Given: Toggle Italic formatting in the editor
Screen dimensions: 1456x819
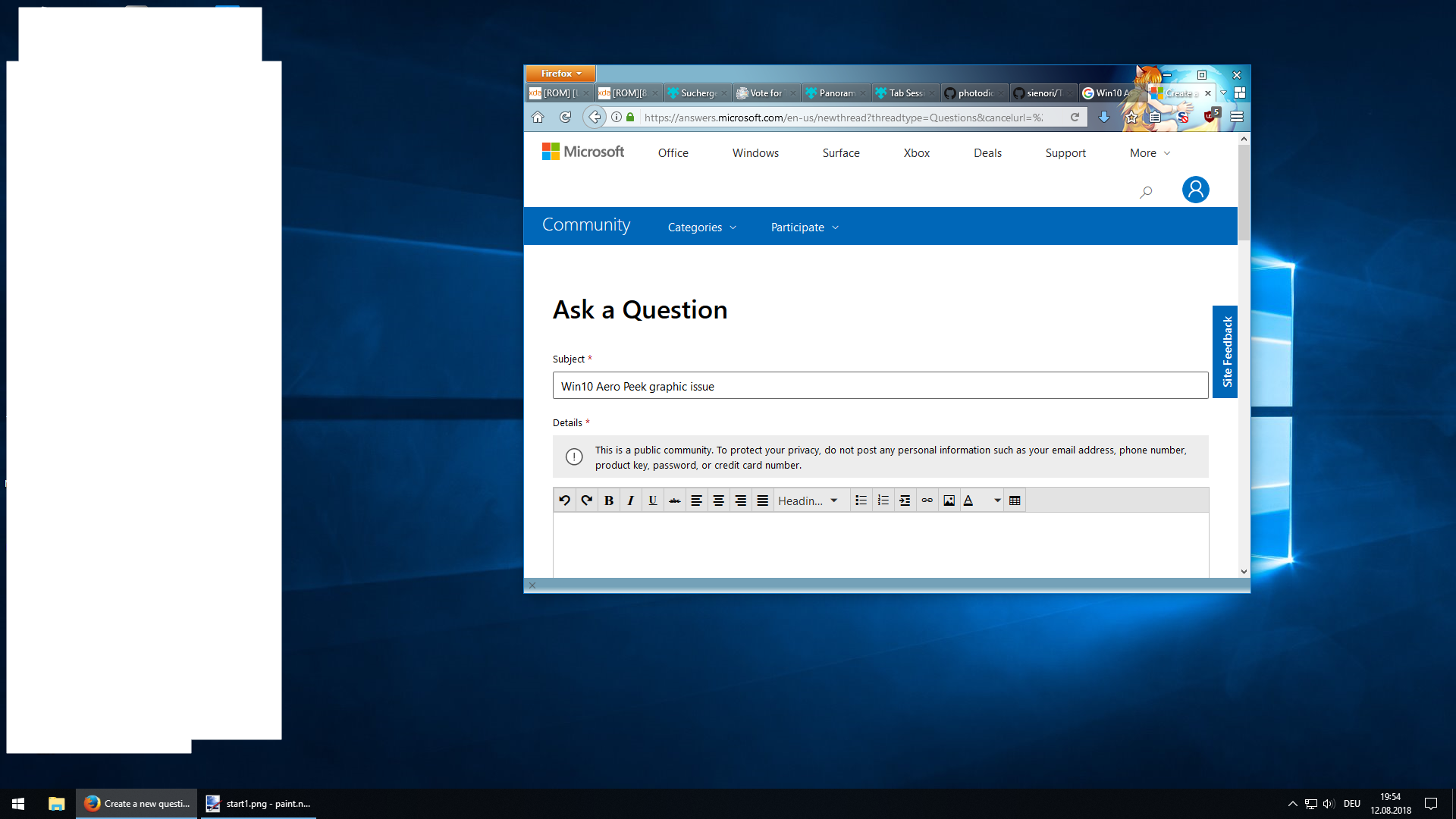Looking at the screenshot, I should click(x=630, y=500).
